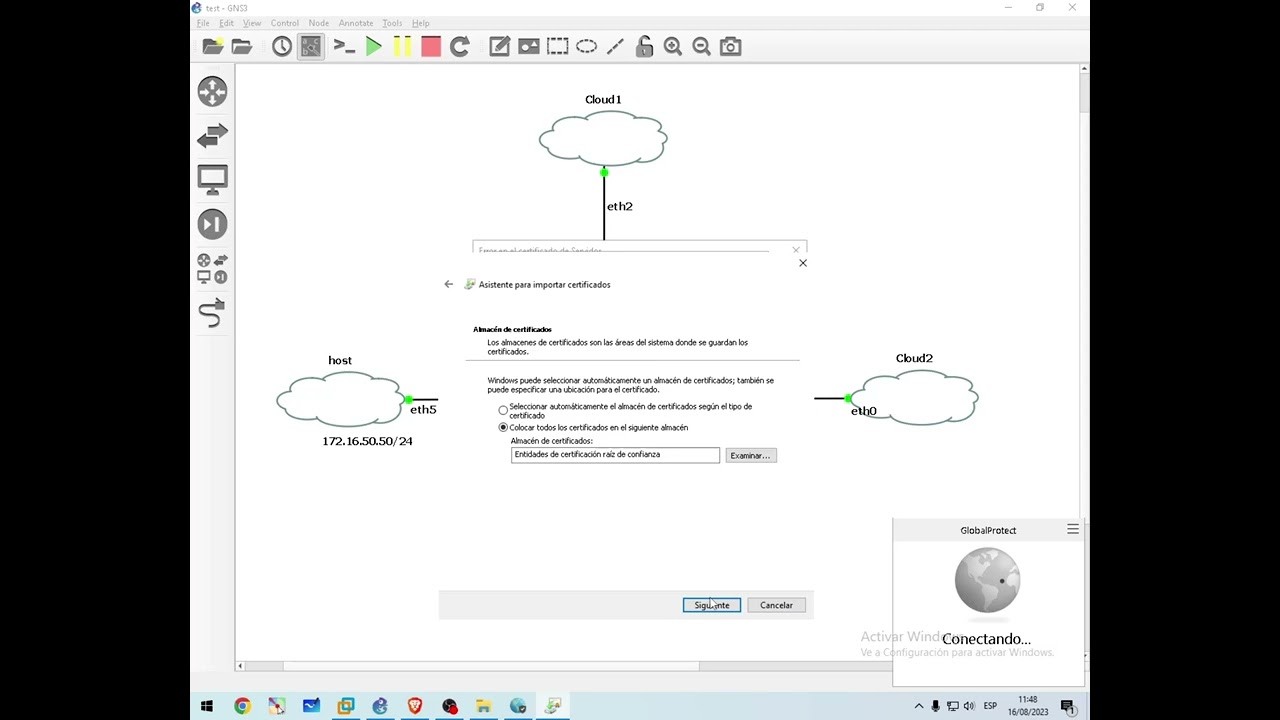Click the 172.16.50.50/24 label

tap(367, 441)
